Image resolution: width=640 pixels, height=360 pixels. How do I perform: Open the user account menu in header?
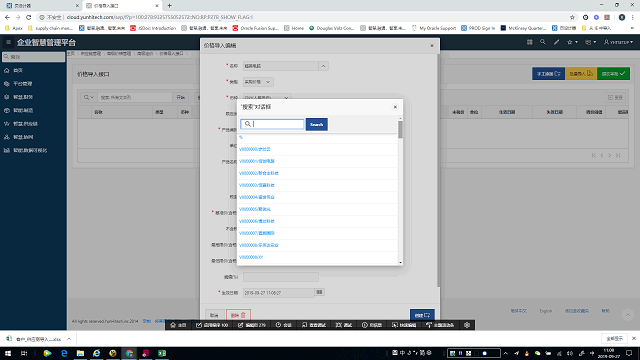click(x=618, y=42)
